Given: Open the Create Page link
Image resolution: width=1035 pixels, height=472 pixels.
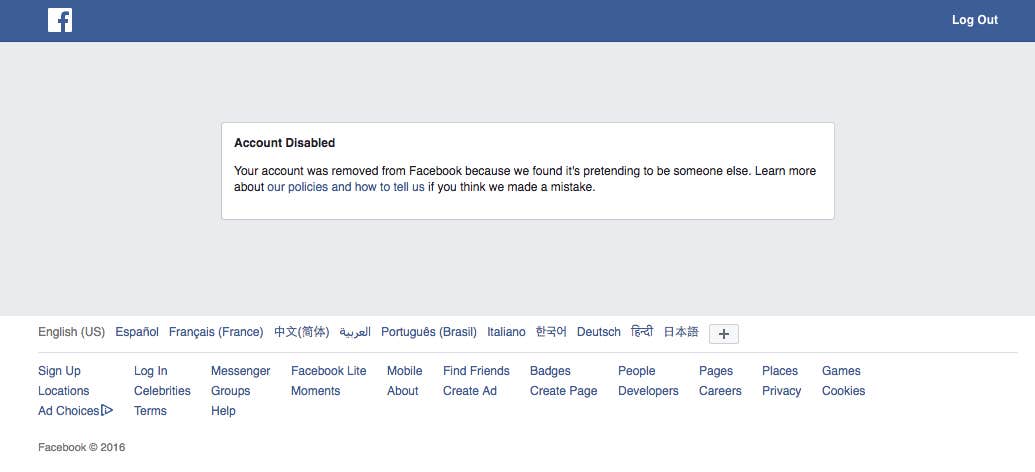Looking at the screenshot, I should pyautogui.click(x=563, y=391).
